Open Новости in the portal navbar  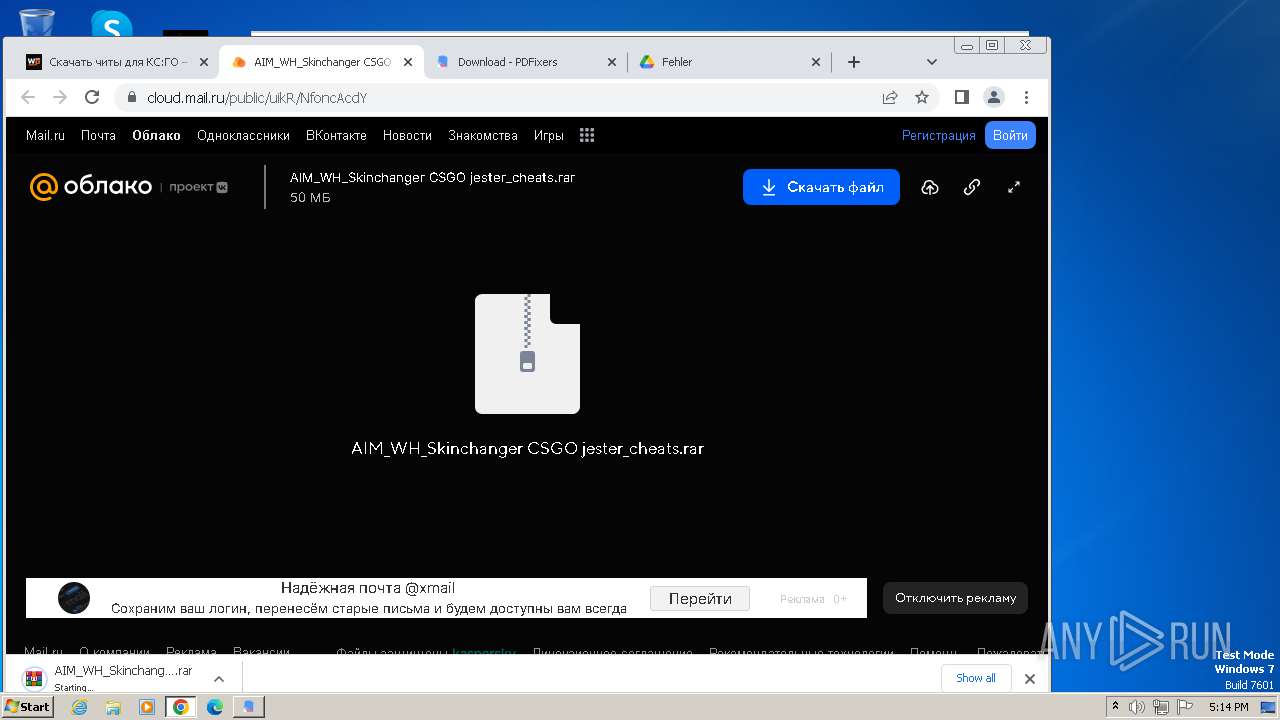(x=407, y=135)
